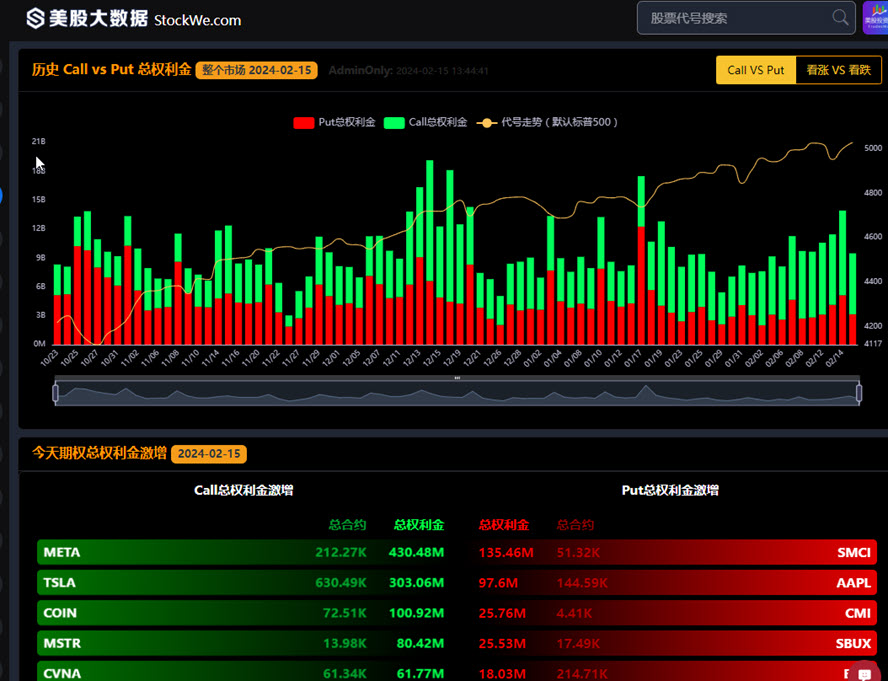The height and width of the screenshot is (681, 888).
Task: Click the StockWe logo icon
Action: (x=36, y=18)
